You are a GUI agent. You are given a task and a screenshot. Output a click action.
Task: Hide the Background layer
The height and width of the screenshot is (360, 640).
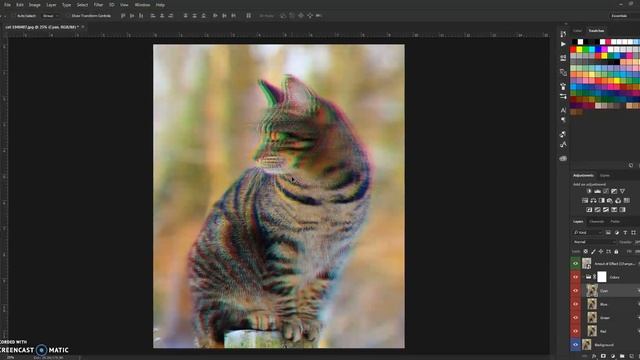pos(576,344)
